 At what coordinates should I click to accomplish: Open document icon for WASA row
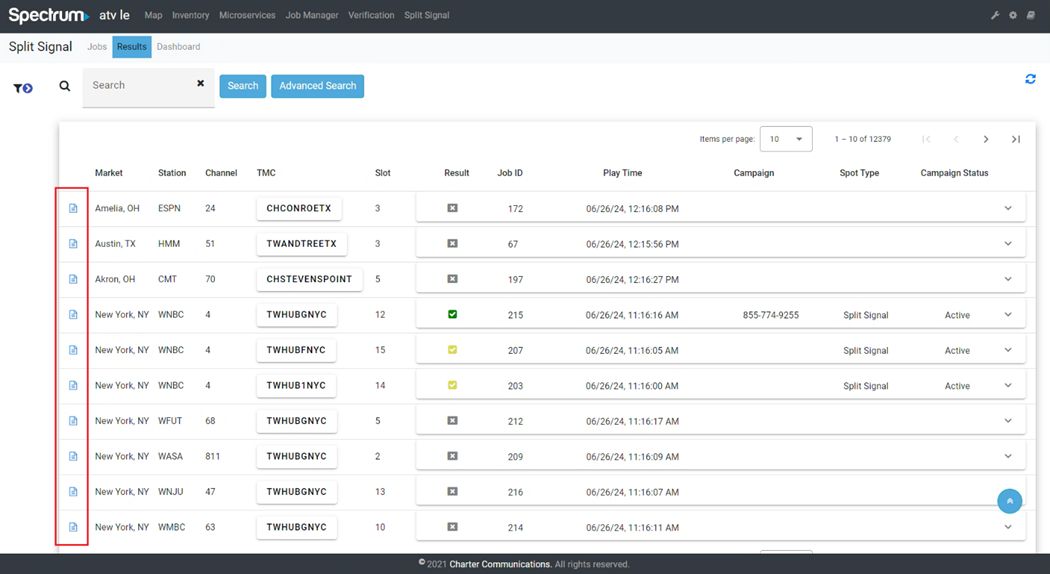pos(73,457)
